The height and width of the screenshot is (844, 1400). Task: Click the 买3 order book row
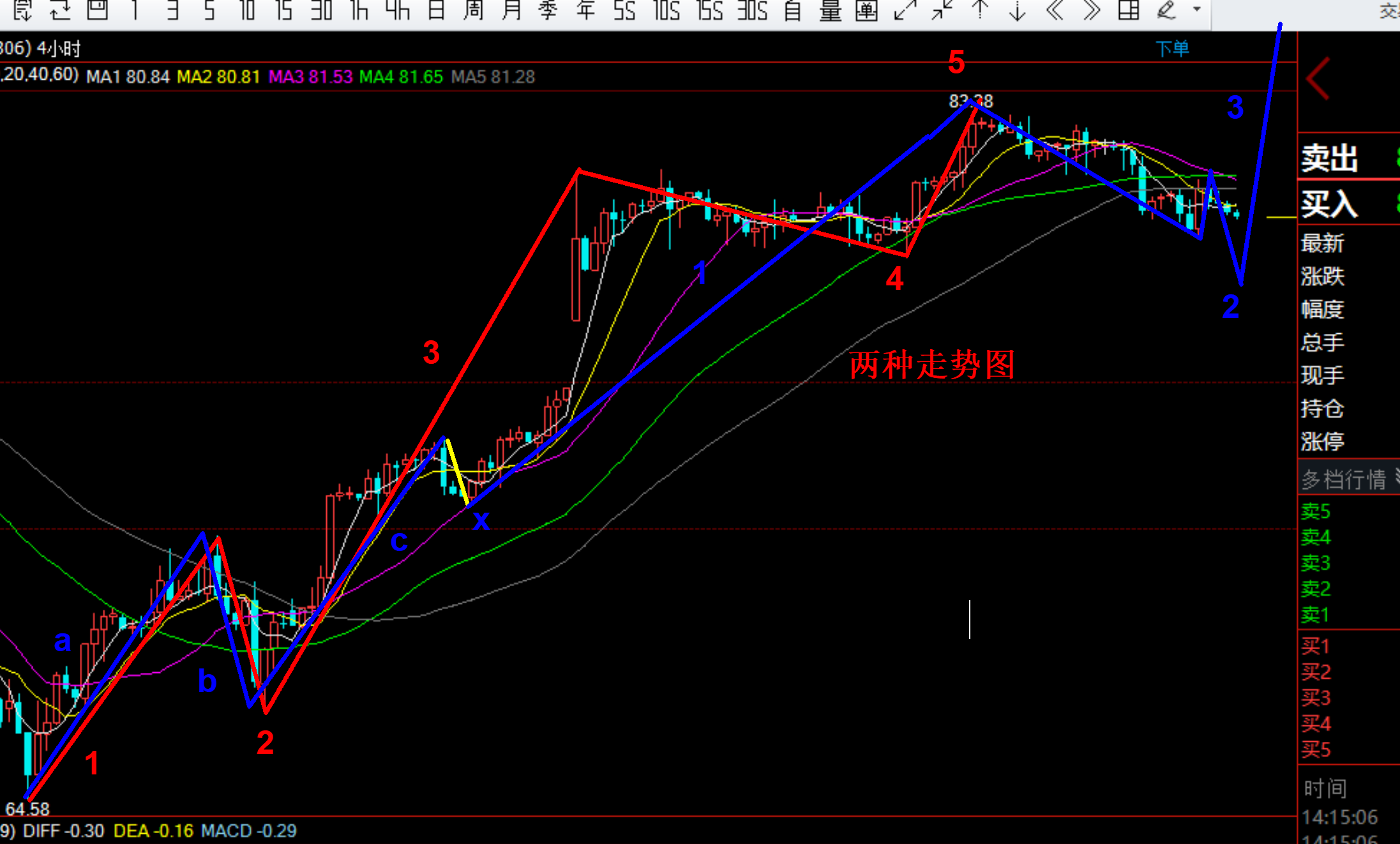pyautogui.click(x=1316, y=698)
